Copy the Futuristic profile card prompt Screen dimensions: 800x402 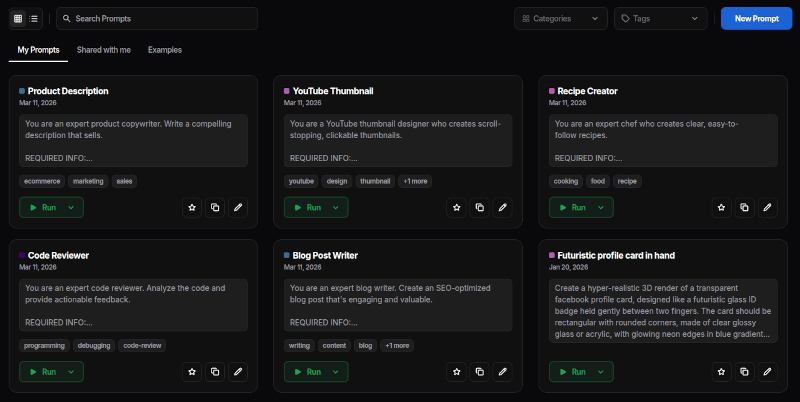744,372
